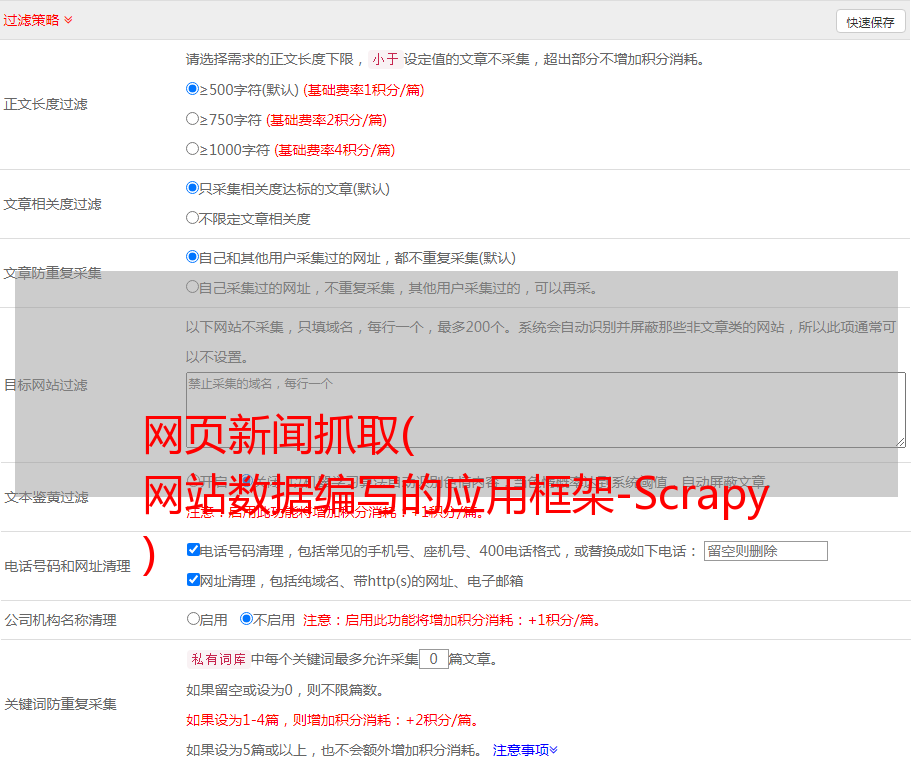
Task: Click the 文章防重复采集 label
Action: coord(52,273)
